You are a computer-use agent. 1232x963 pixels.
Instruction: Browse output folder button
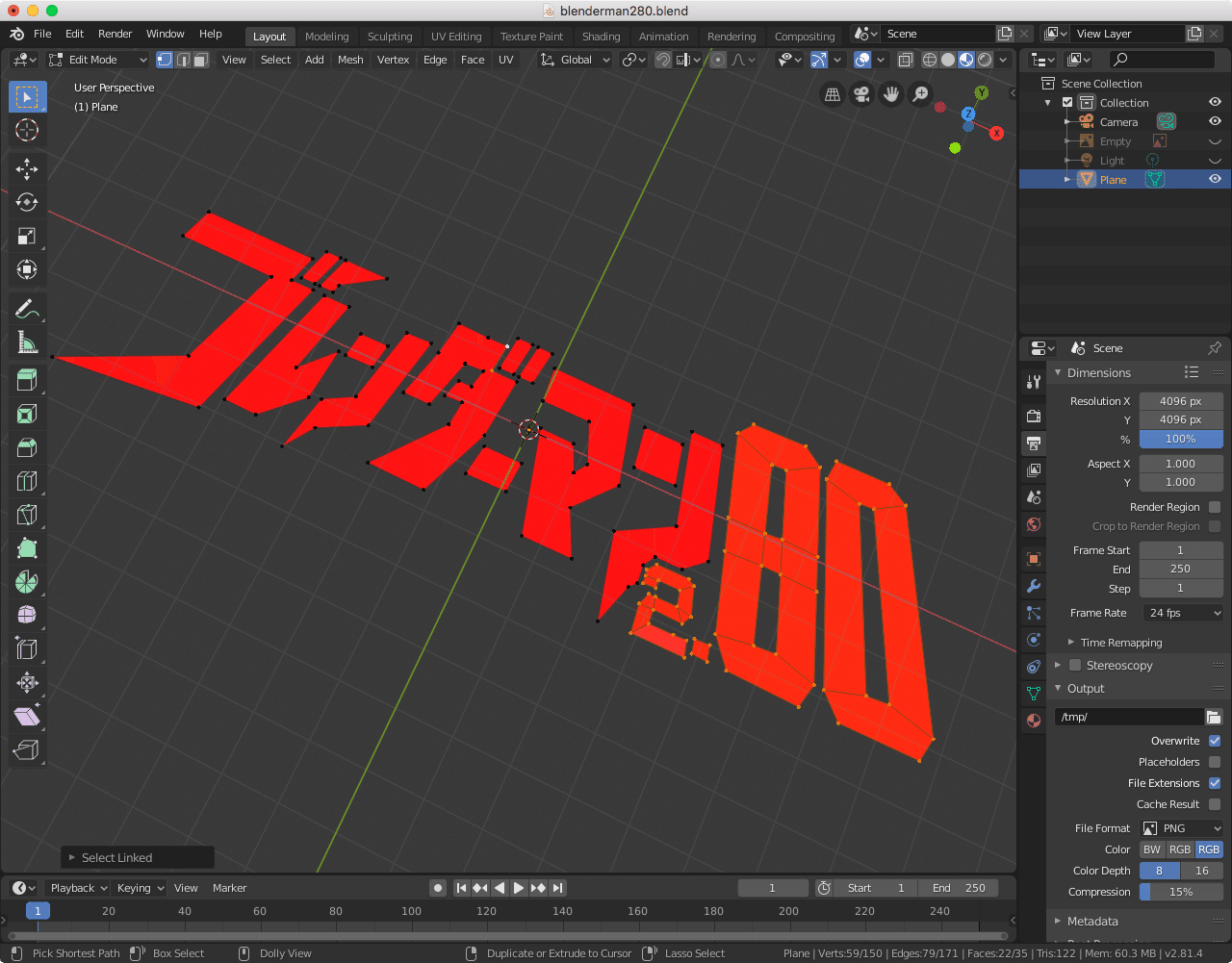(x=1215, y=717)
